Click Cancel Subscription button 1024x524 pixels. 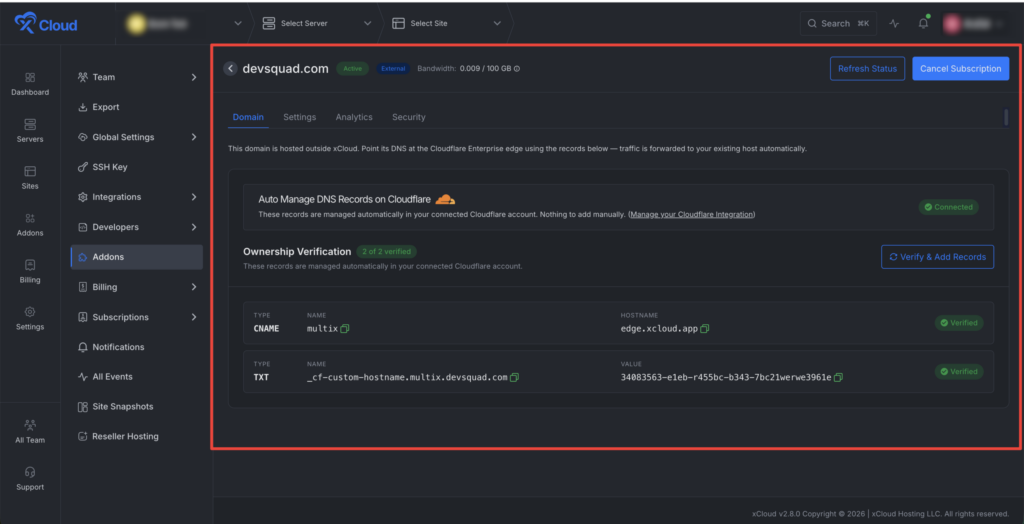pos(961,69)
